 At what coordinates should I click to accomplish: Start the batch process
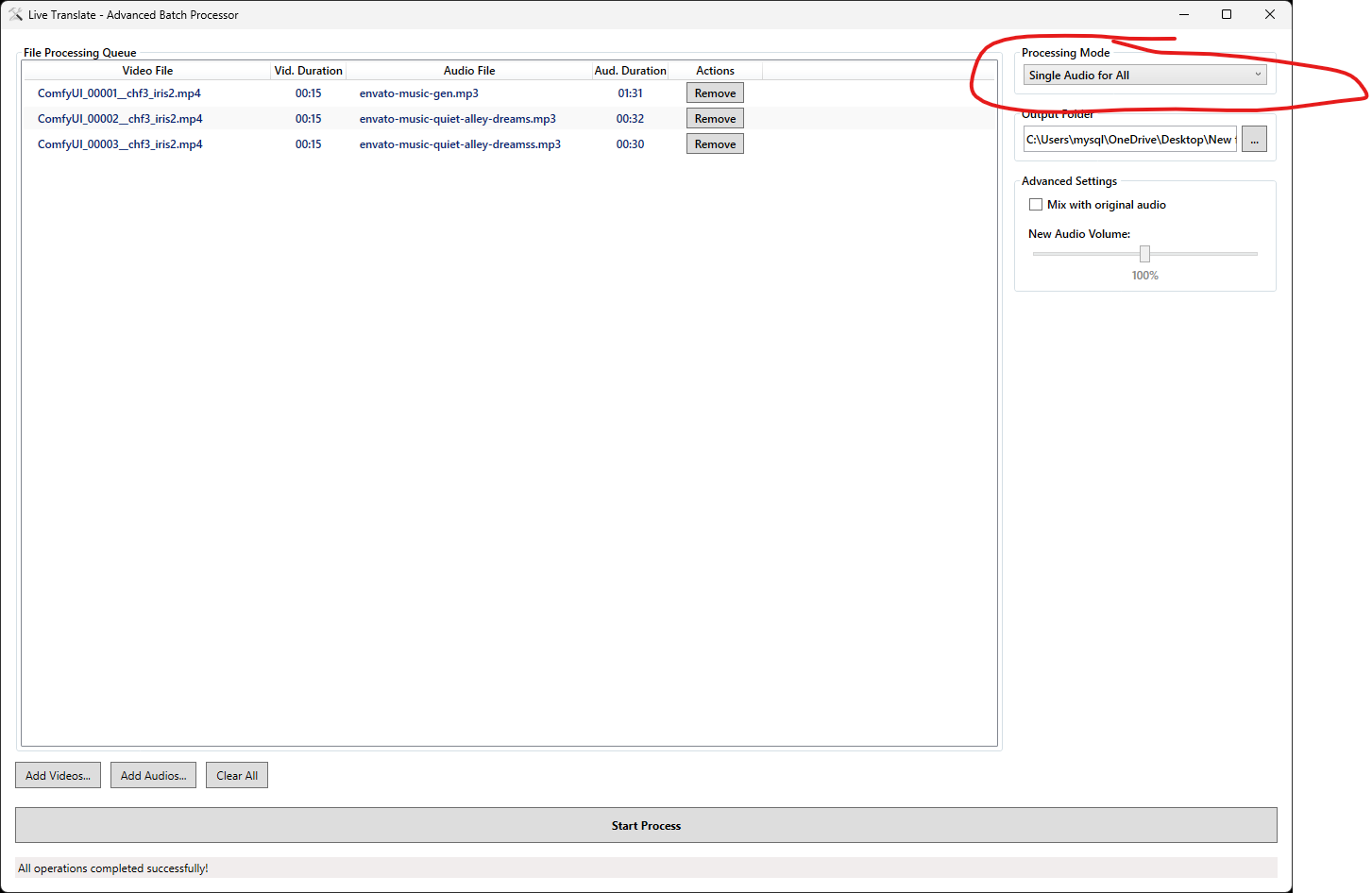(x=646, y=826)
